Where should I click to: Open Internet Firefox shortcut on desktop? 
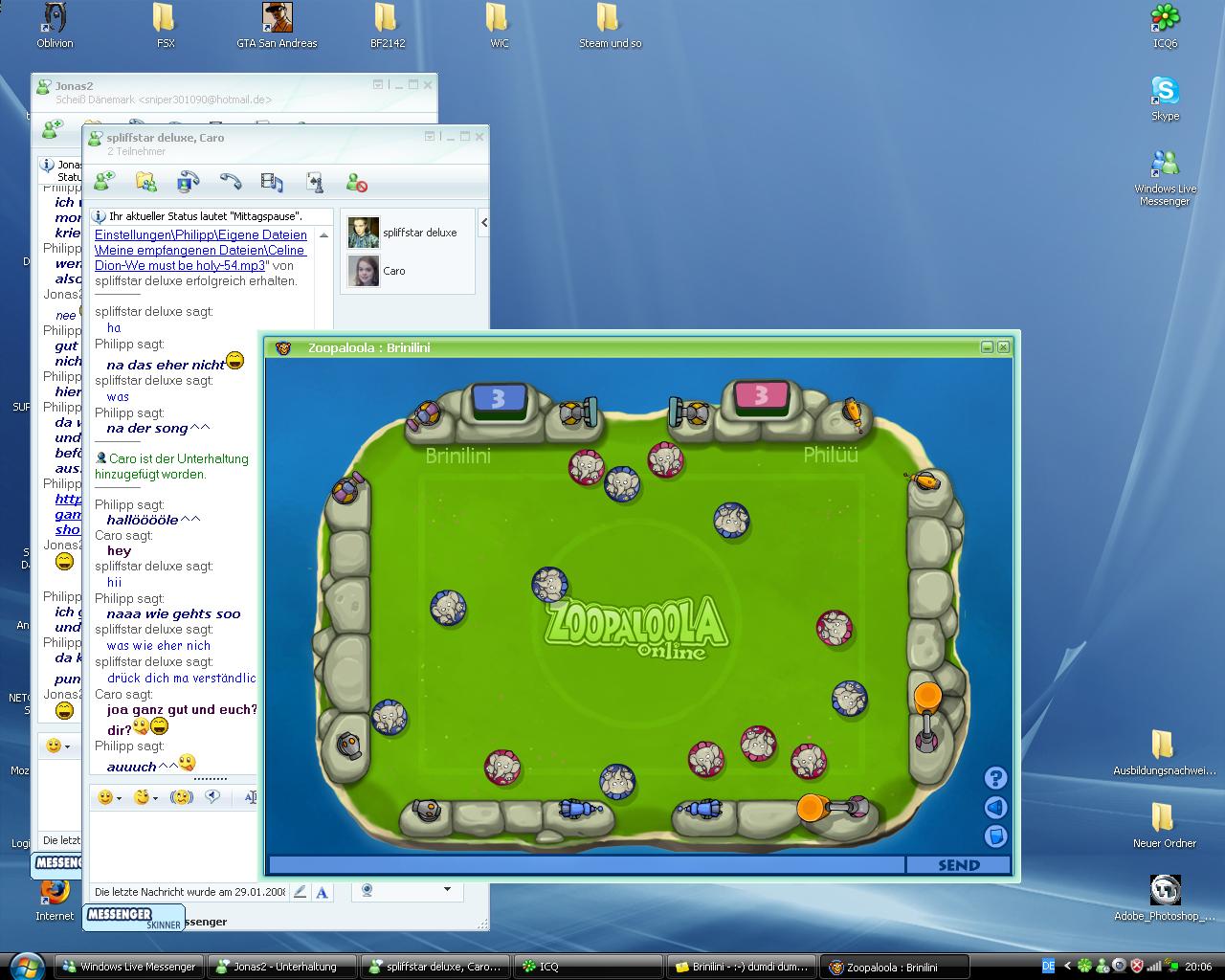pyautogui.click(x=55, y=900)
